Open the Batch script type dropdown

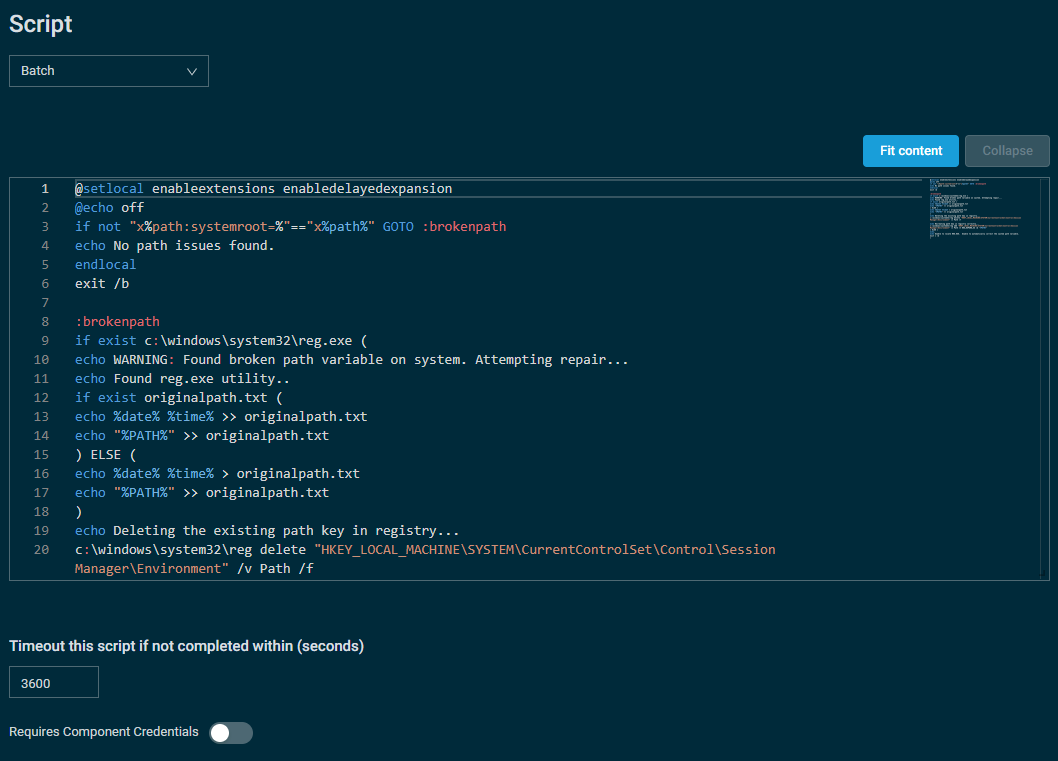[109, 71]
